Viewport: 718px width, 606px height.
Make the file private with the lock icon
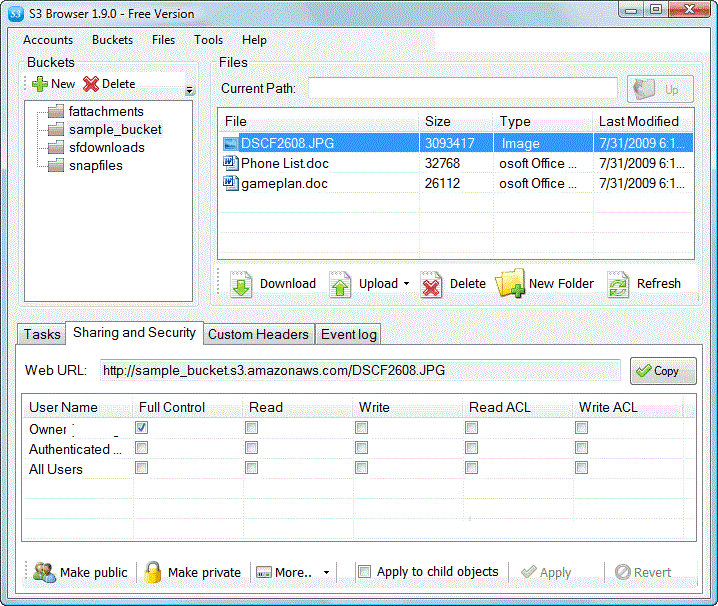click(152, 572)
